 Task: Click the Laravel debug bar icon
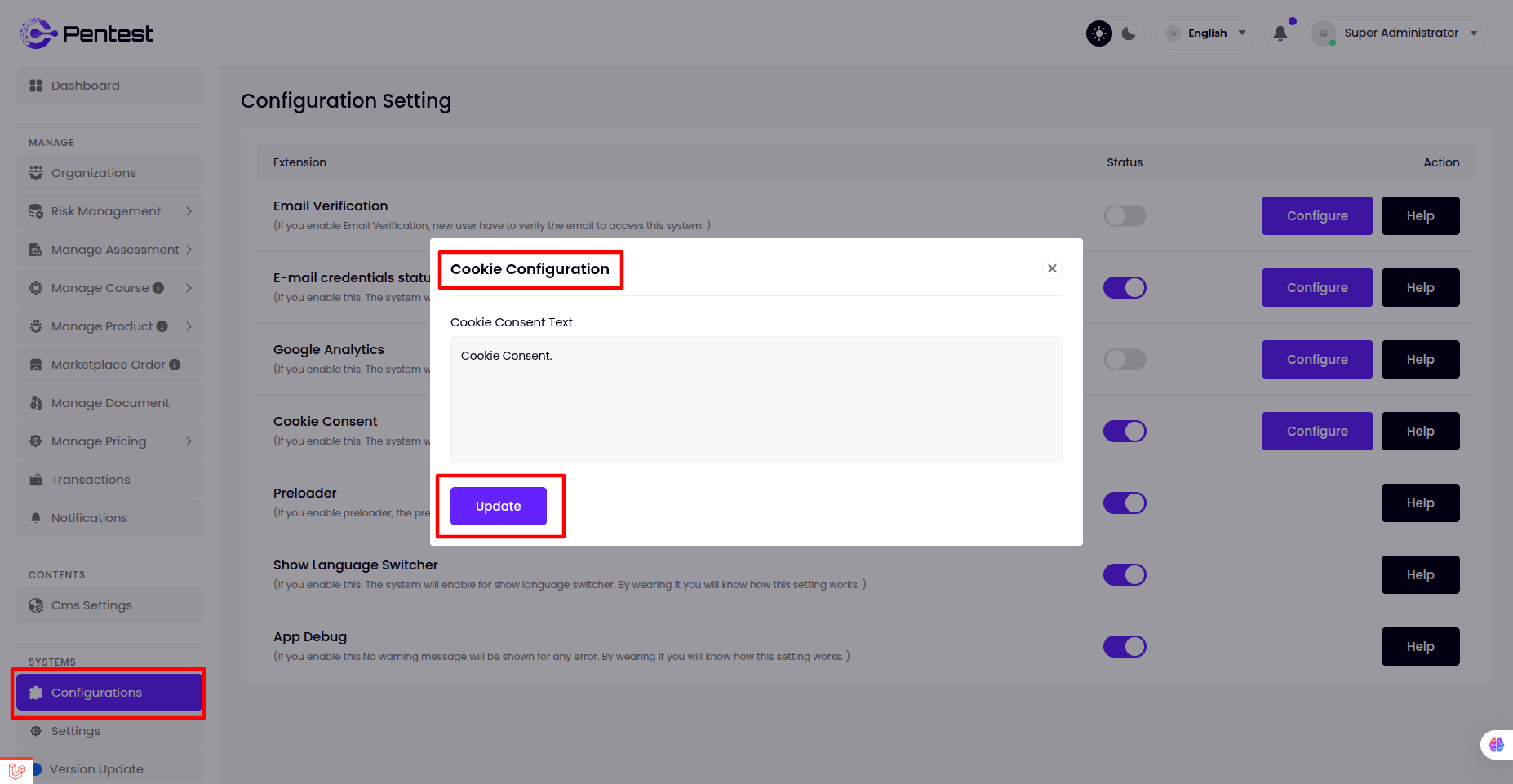coord(16,770)
